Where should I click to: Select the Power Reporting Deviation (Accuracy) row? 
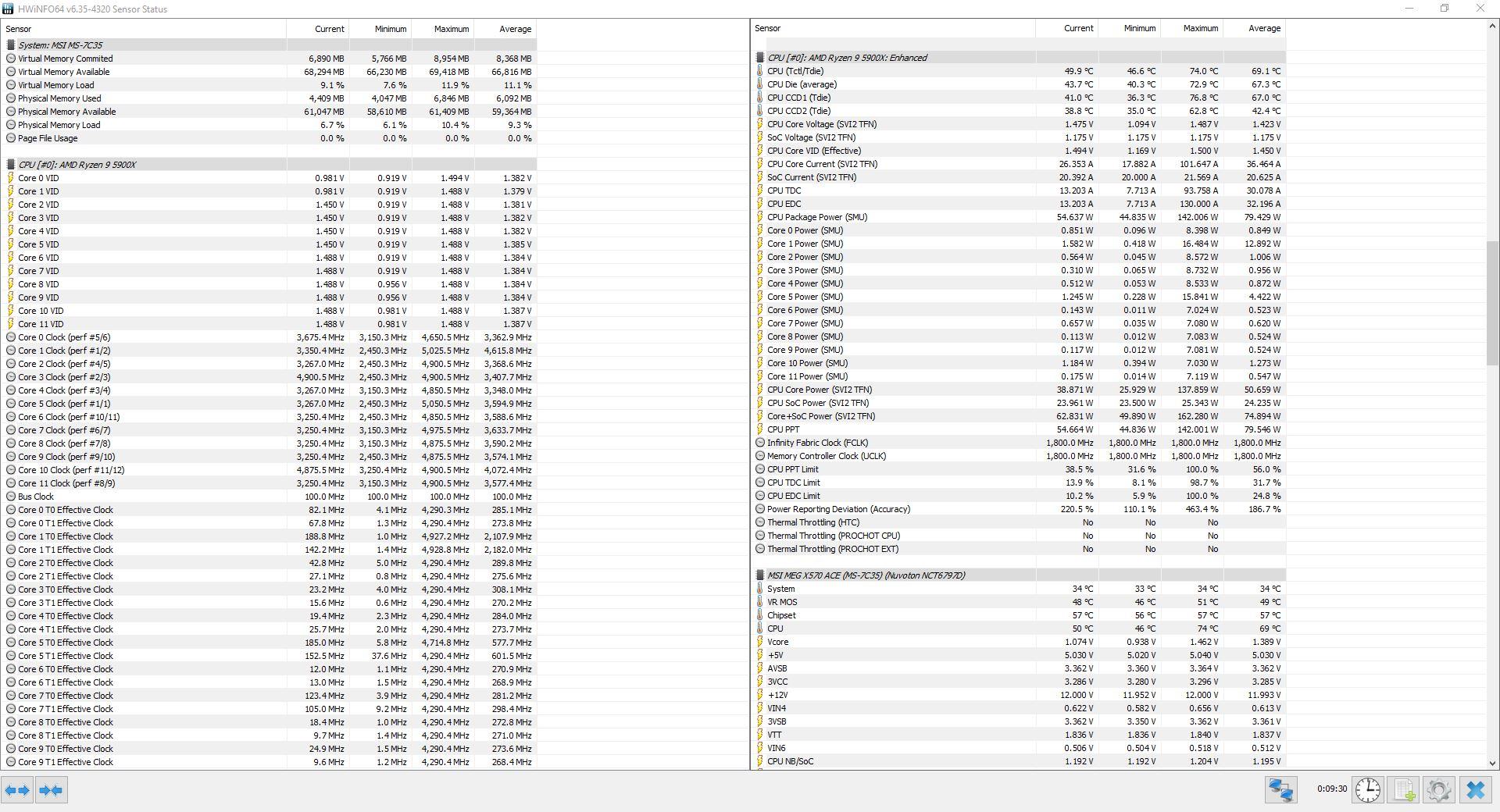click(x=1019, y=509)
